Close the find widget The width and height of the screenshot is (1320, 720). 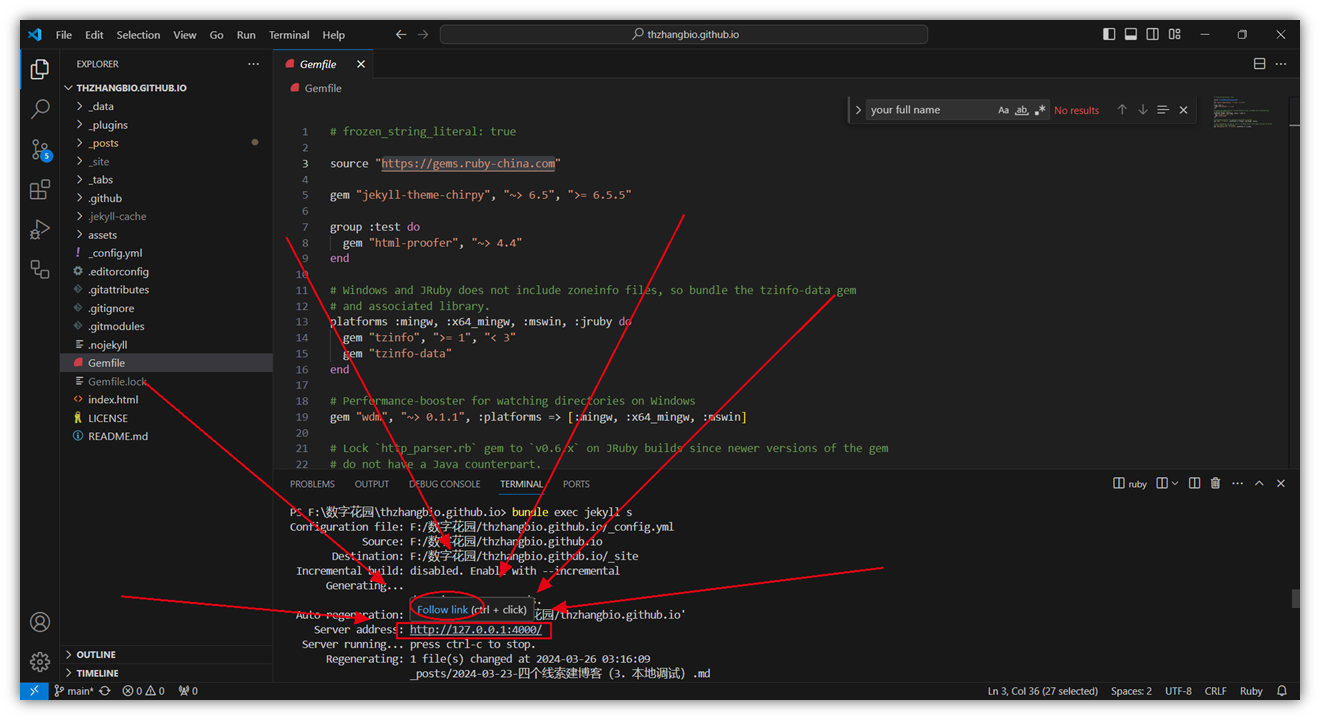click(1184, 110)
